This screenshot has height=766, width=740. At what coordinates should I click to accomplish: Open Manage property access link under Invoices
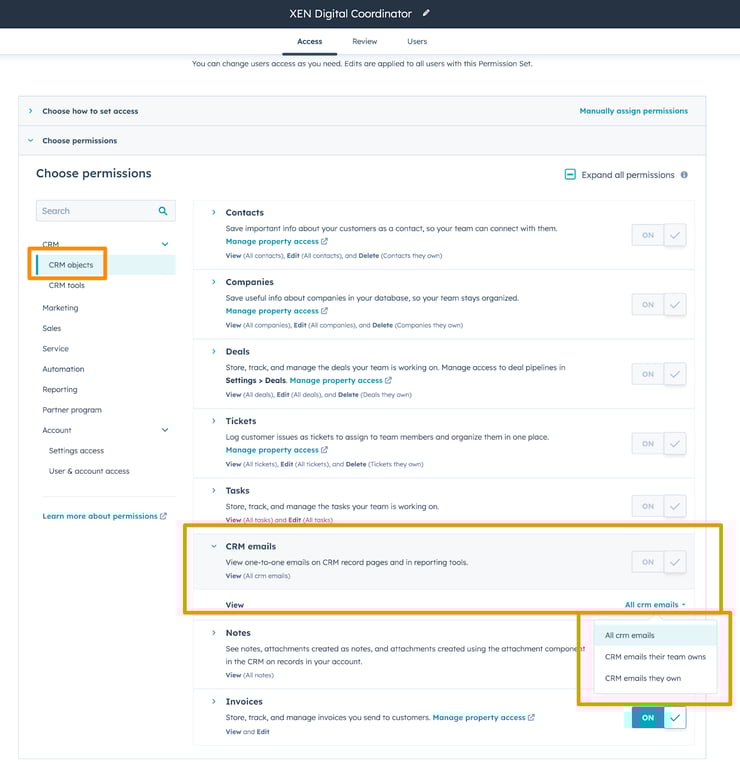click(x=479, y=718)
